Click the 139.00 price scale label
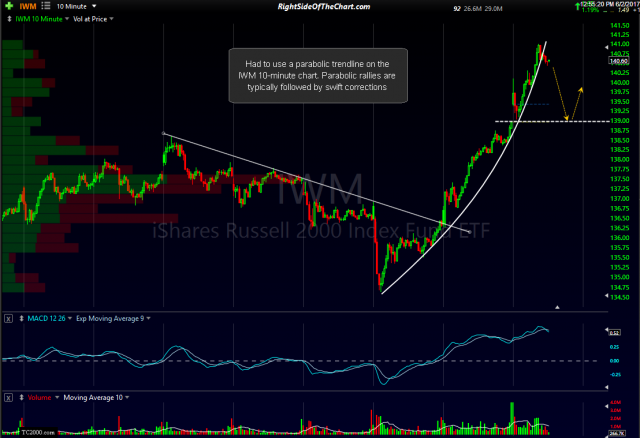640x438 pixels. [620, 121]
